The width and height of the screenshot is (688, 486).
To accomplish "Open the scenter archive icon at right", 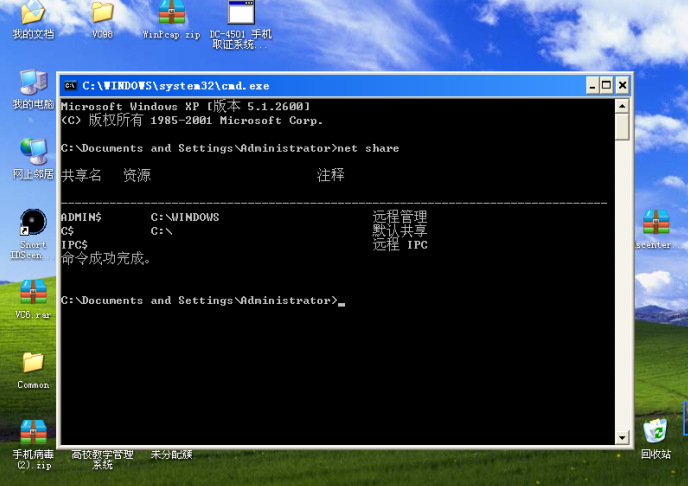I will [x=656, y=222].
